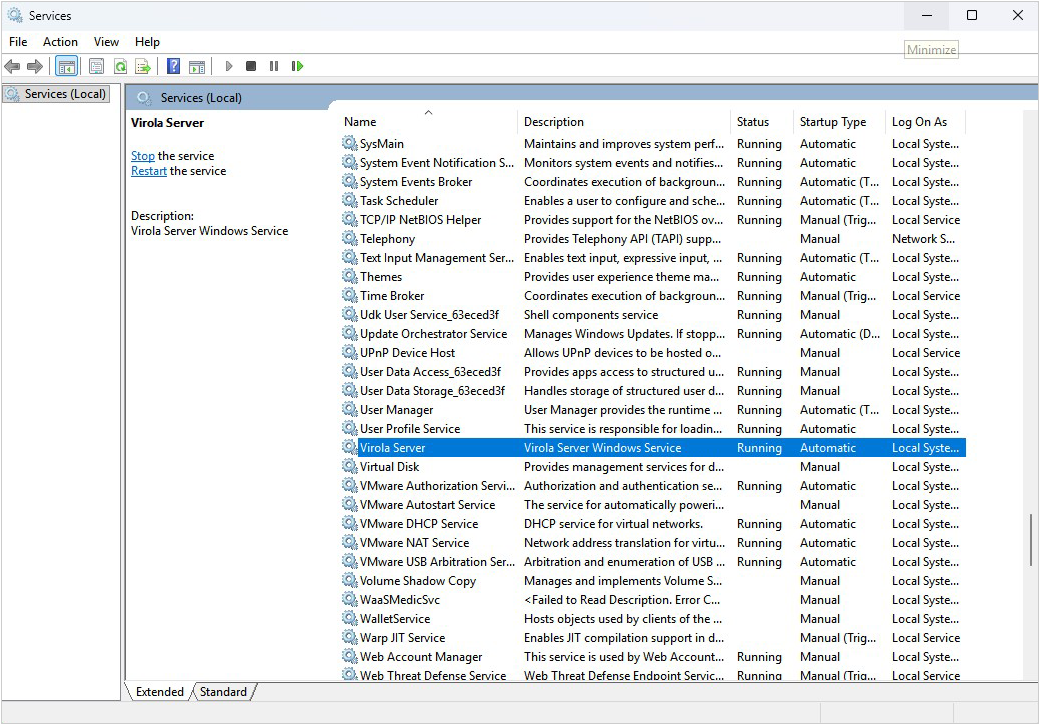The width and height of the screenshot is (1040, 725).
Task: Open the Action menu
Action: (60, 42)
